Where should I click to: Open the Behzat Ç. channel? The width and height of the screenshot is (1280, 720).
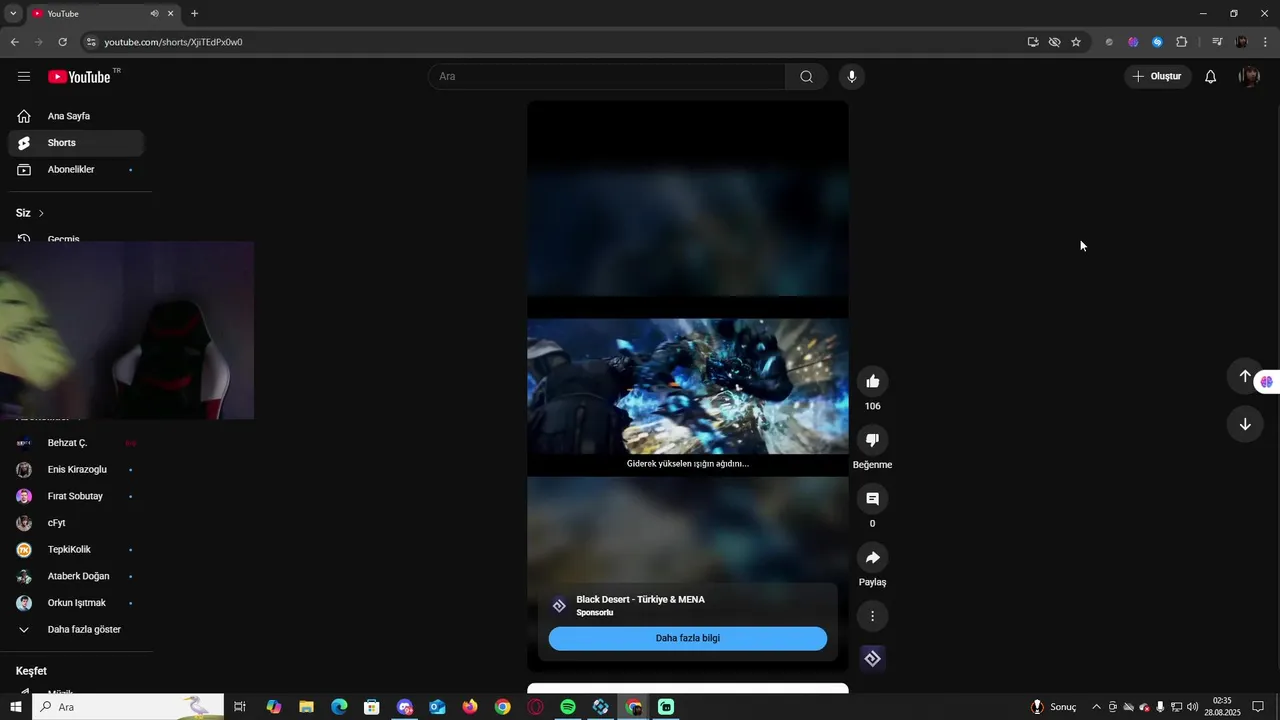(x=76, y=443)
